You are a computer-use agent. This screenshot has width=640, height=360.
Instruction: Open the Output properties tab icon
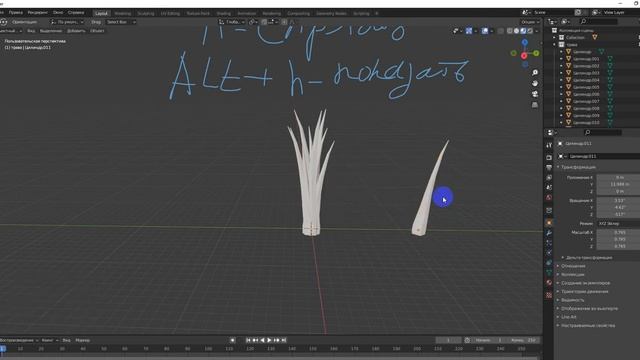549,167
